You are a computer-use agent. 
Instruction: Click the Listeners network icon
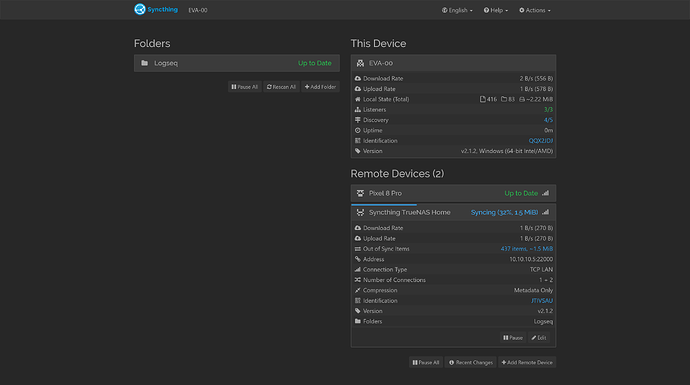[x=358, y=110]
